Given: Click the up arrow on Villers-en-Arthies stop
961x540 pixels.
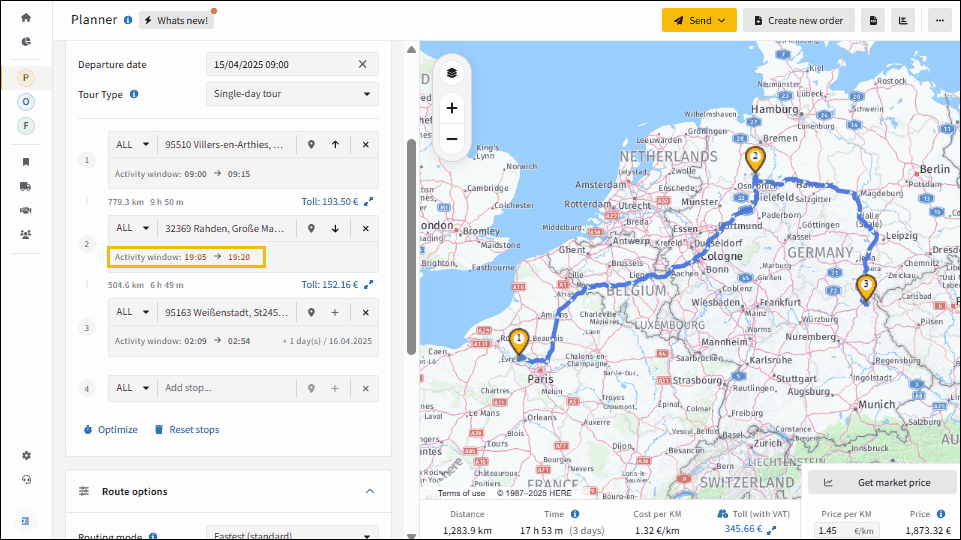Looking at the screenshot, I should [335, 145].
